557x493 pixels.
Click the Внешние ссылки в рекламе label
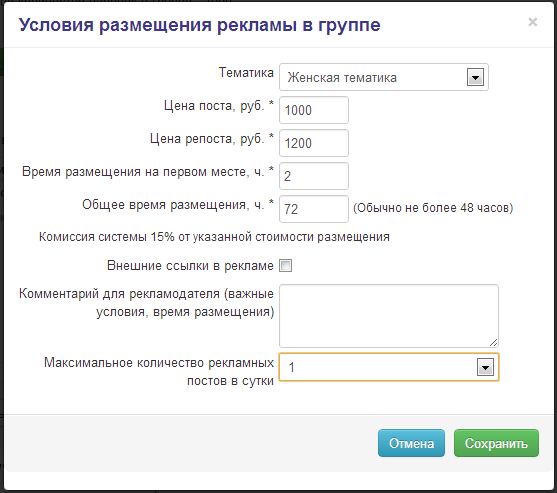pyautogui.click(x=190, y=266)
